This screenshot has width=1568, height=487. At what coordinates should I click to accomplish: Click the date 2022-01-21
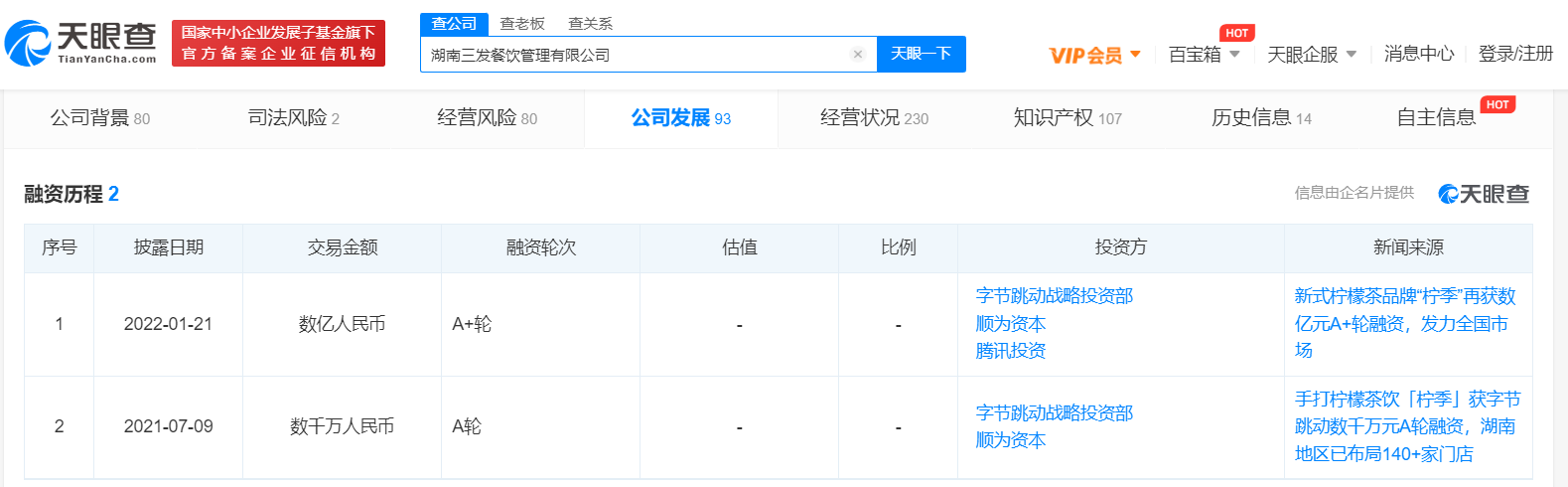click(x=168, y=324)
